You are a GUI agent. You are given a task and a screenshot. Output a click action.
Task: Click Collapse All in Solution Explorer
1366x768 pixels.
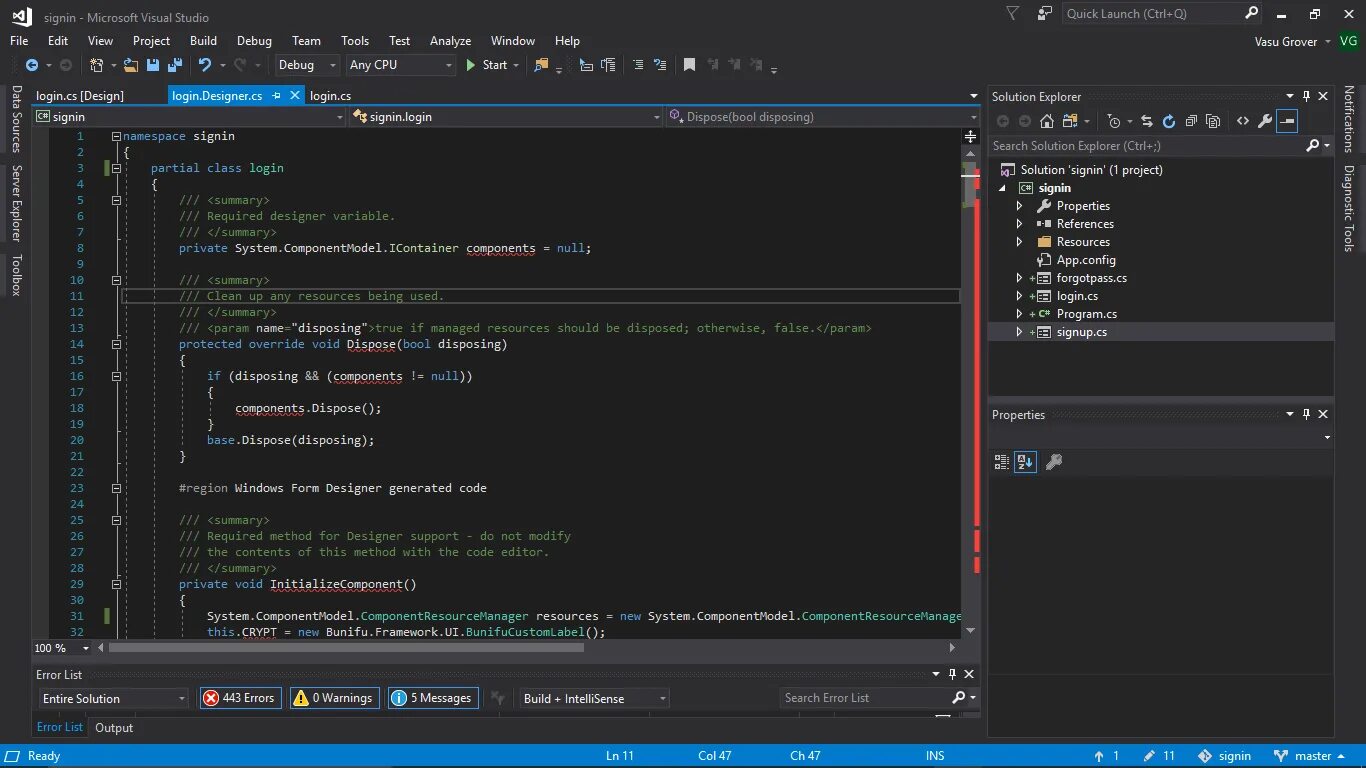pos(1190,121)
